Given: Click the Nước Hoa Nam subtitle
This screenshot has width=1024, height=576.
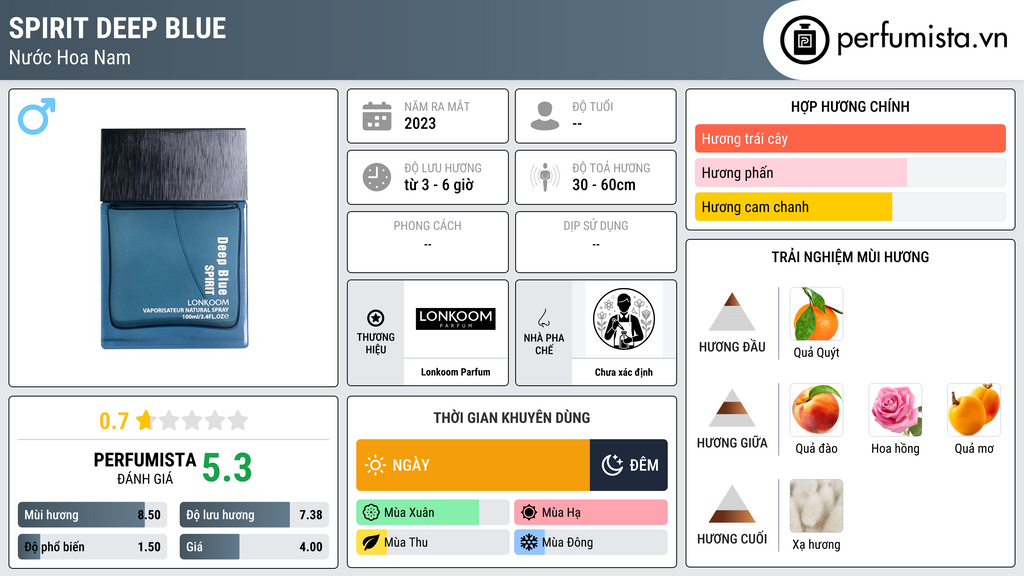Looking at the screenshot, I should [70, 57].
